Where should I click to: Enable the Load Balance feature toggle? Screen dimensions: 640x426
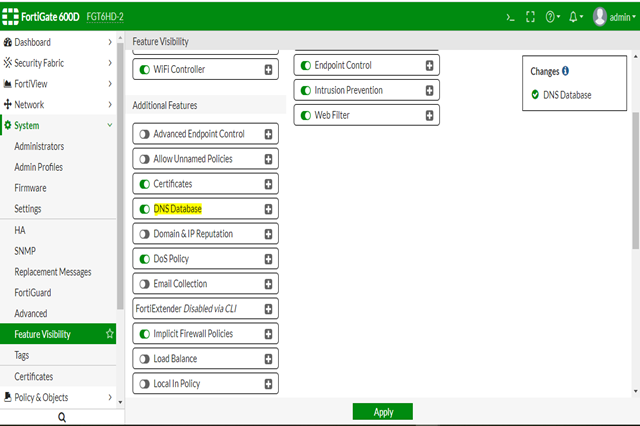pyautogui.click(x=145, y=359)
